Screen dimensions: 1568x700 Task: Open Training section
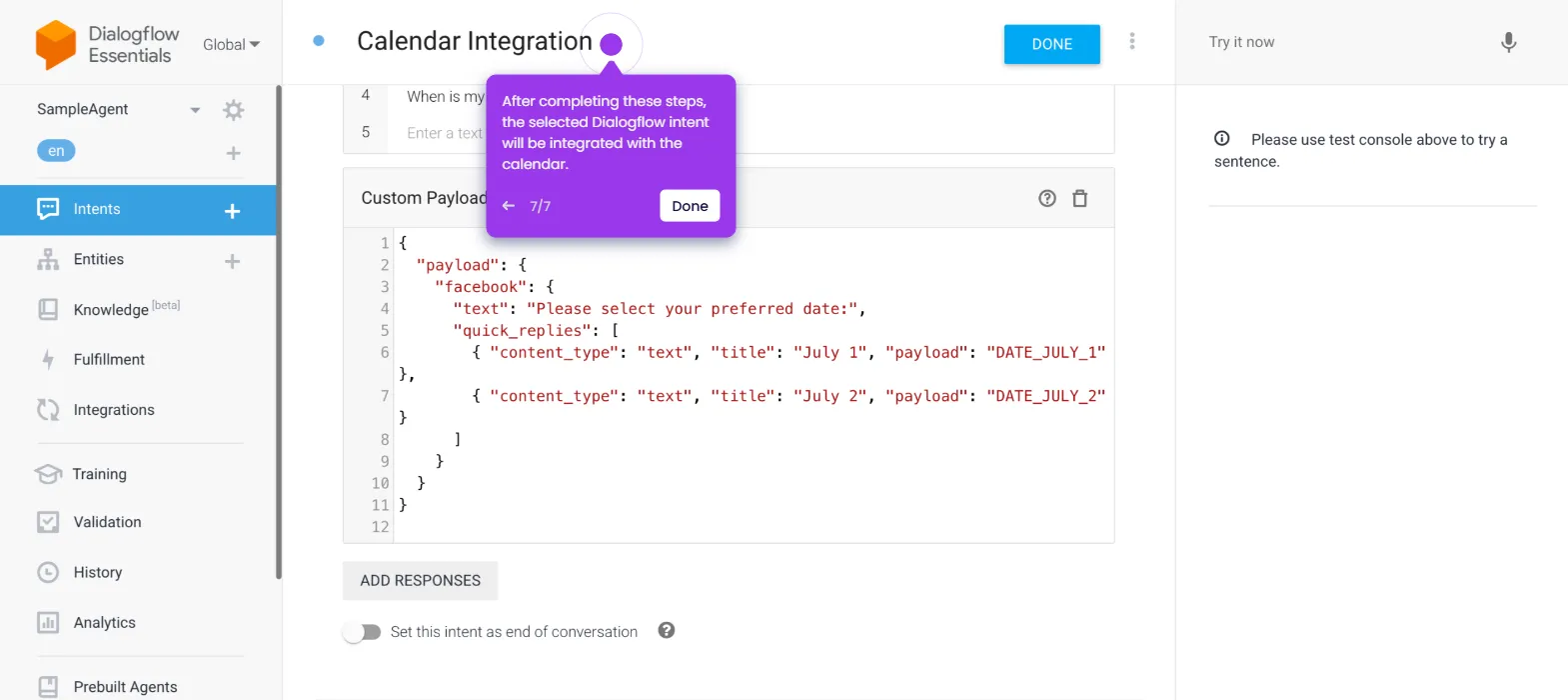click(99, 474)
